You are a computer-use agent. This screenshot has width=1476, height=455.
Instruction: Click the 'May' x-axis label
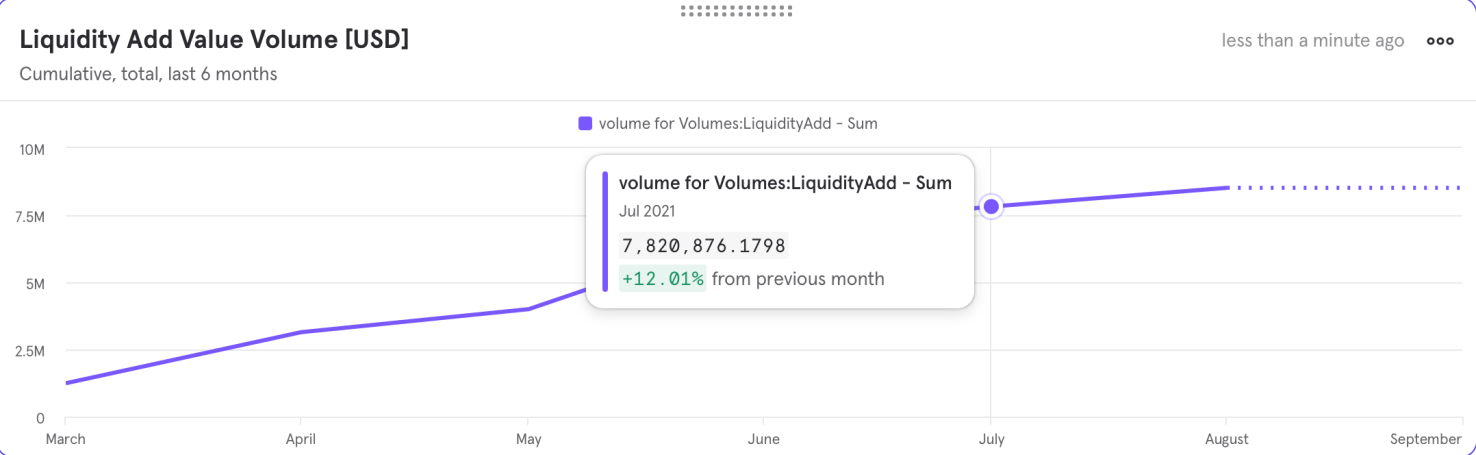(x=528, y=439)
